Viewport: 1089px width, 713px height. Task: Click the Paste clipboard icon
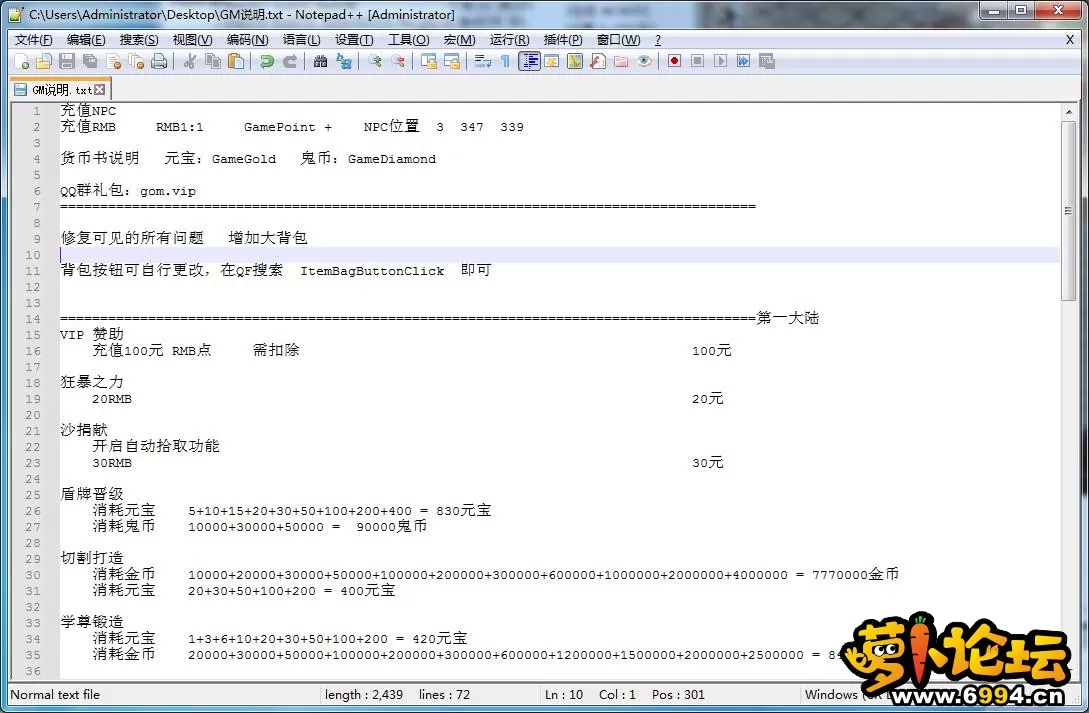coord(236,62)
